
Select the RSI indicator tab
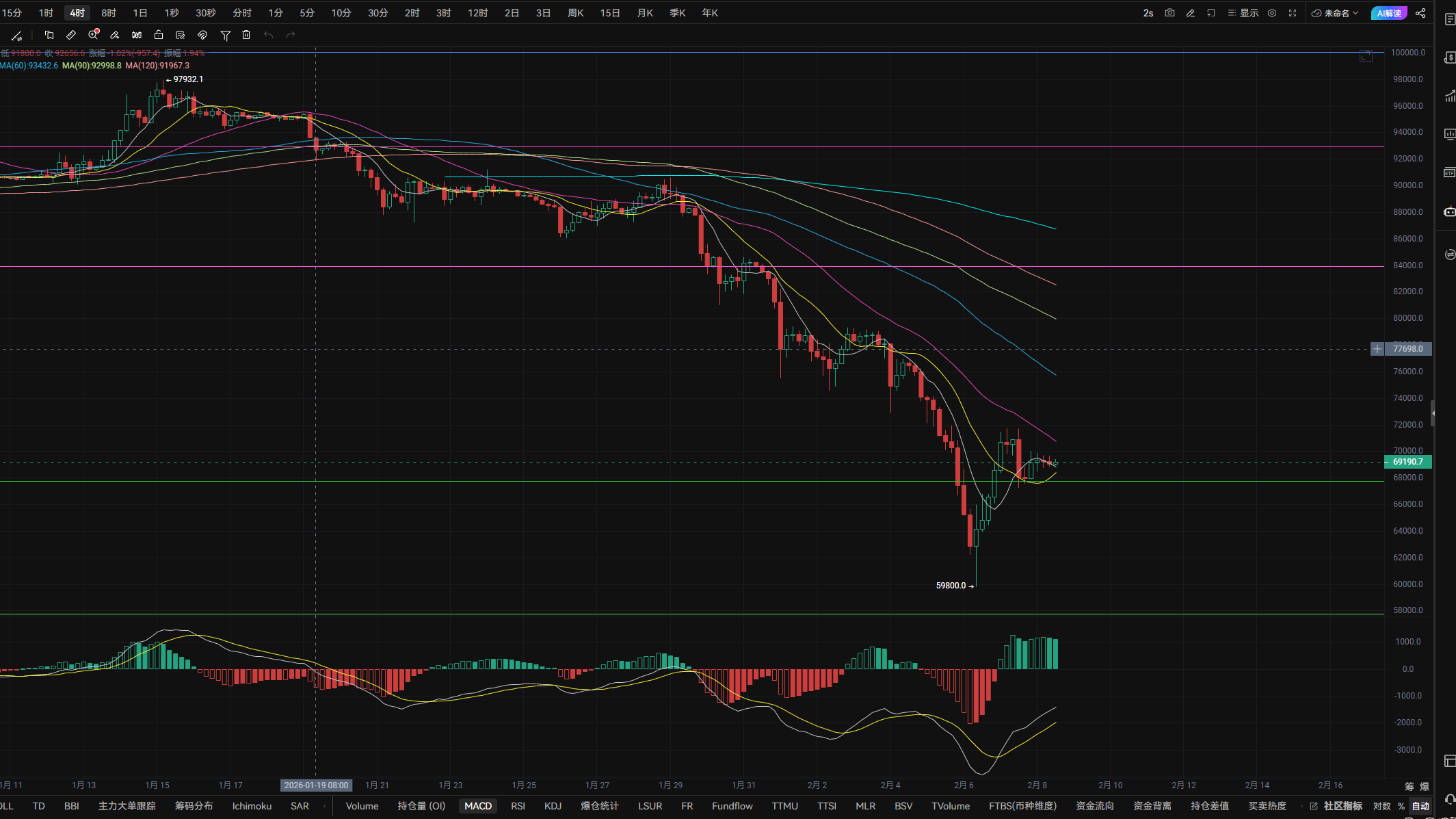point(518,806)
